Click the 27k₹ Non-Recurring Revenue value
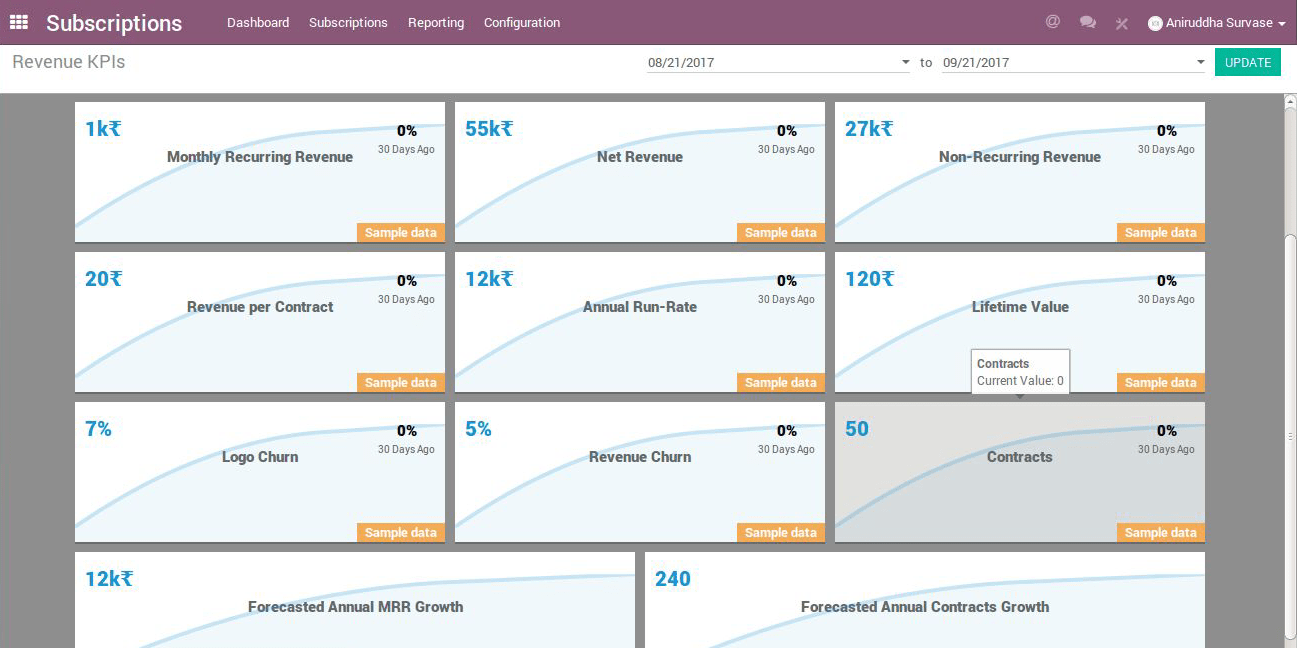This screenshot has width=1297, height=648. (x=869, y=129)
